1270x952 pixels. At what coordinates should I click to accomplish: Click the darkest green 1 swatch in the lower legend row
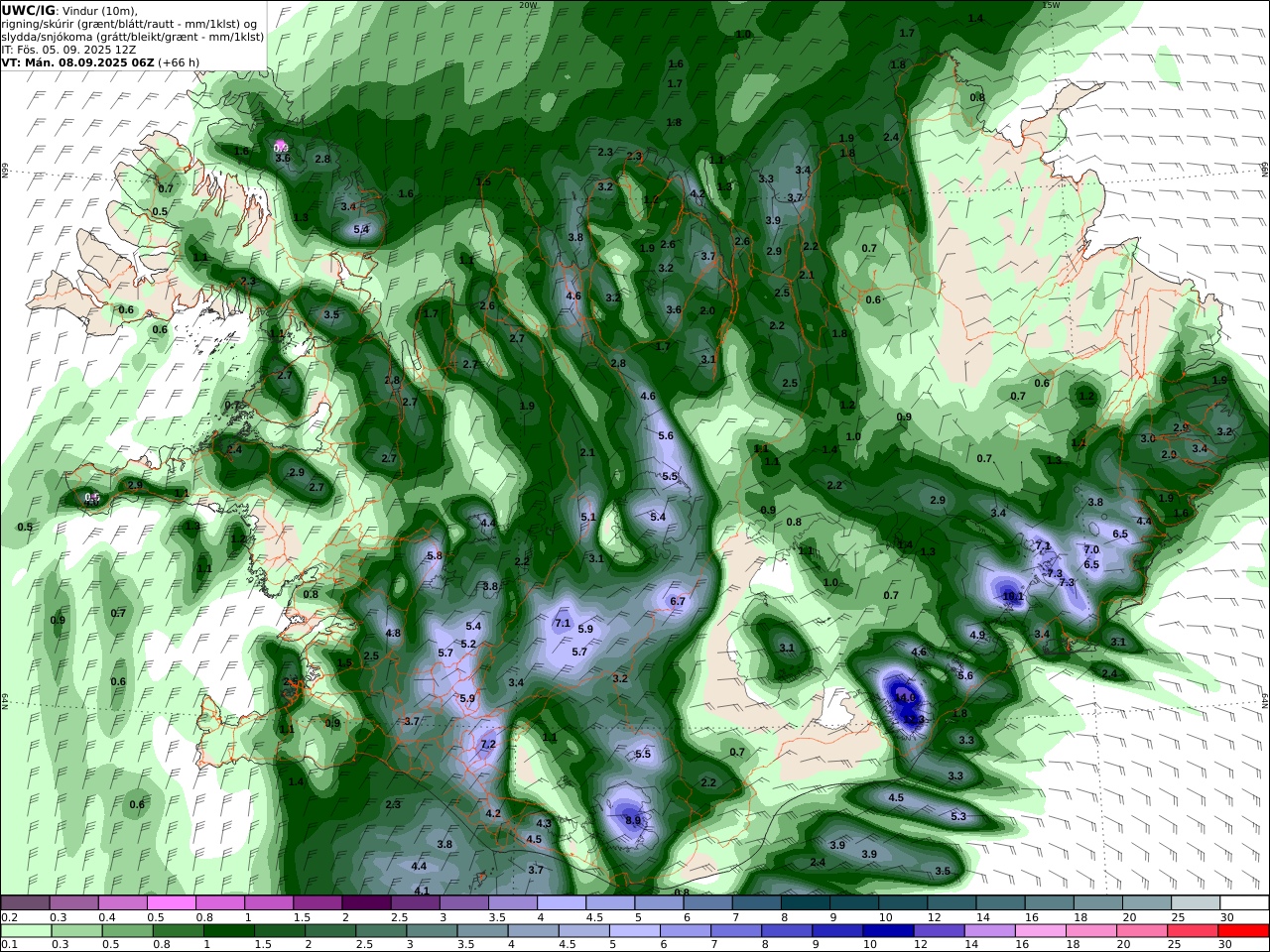pos(228,931)
